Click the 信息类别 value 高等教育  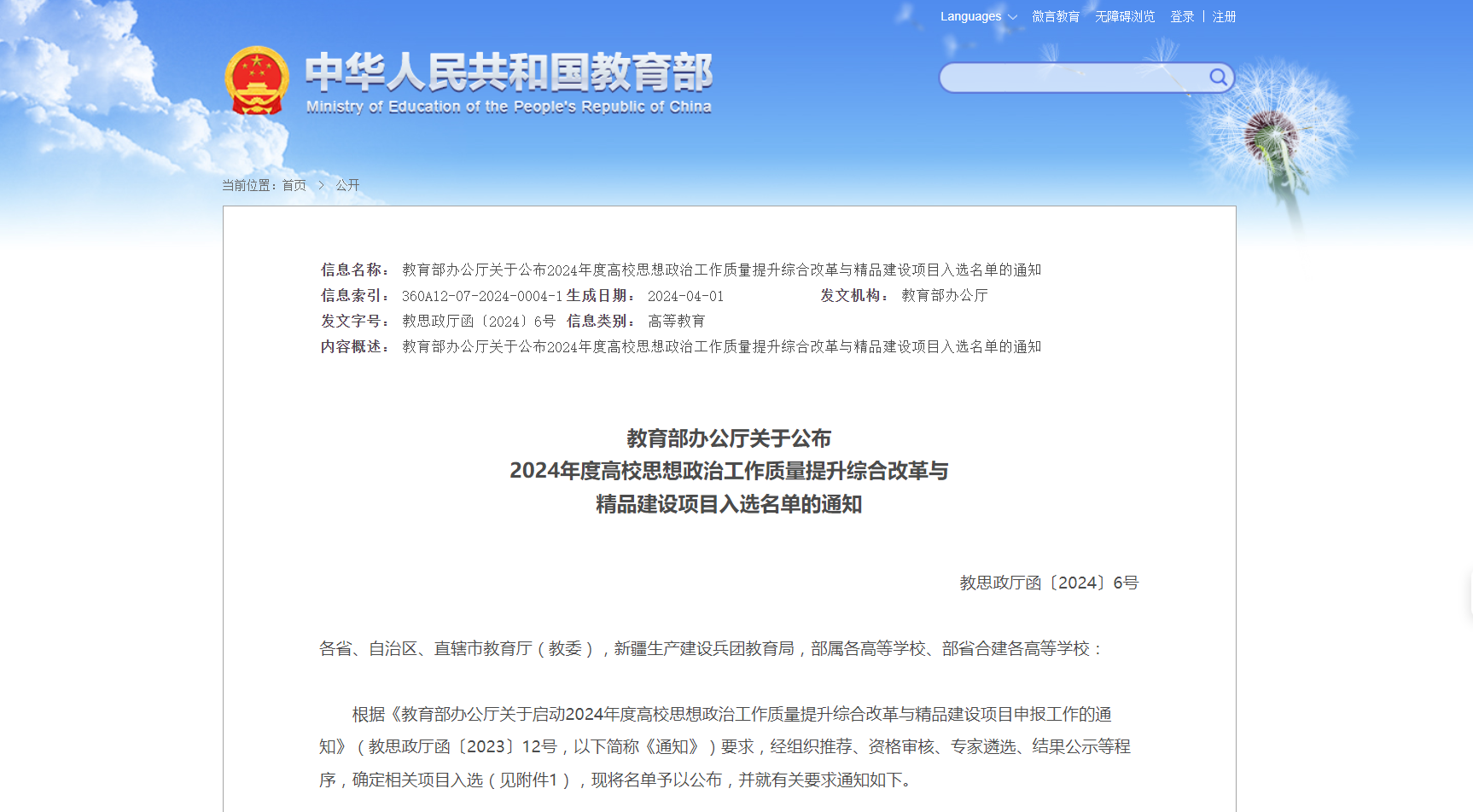click(676, 322)
